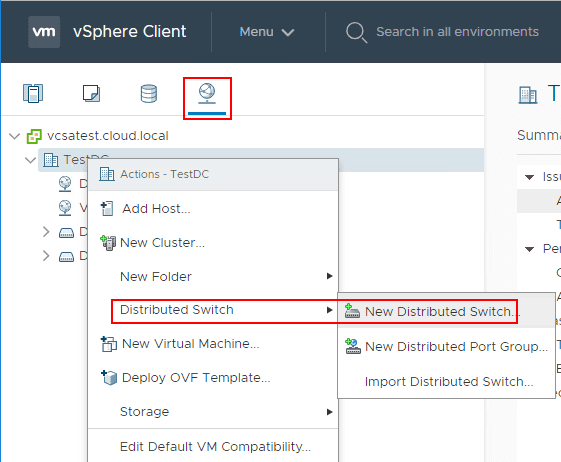This screenshot has width=561, height=462.
Task: Expand the first distributed switch node
Action: pyautogui.click(x=46, y=232)
